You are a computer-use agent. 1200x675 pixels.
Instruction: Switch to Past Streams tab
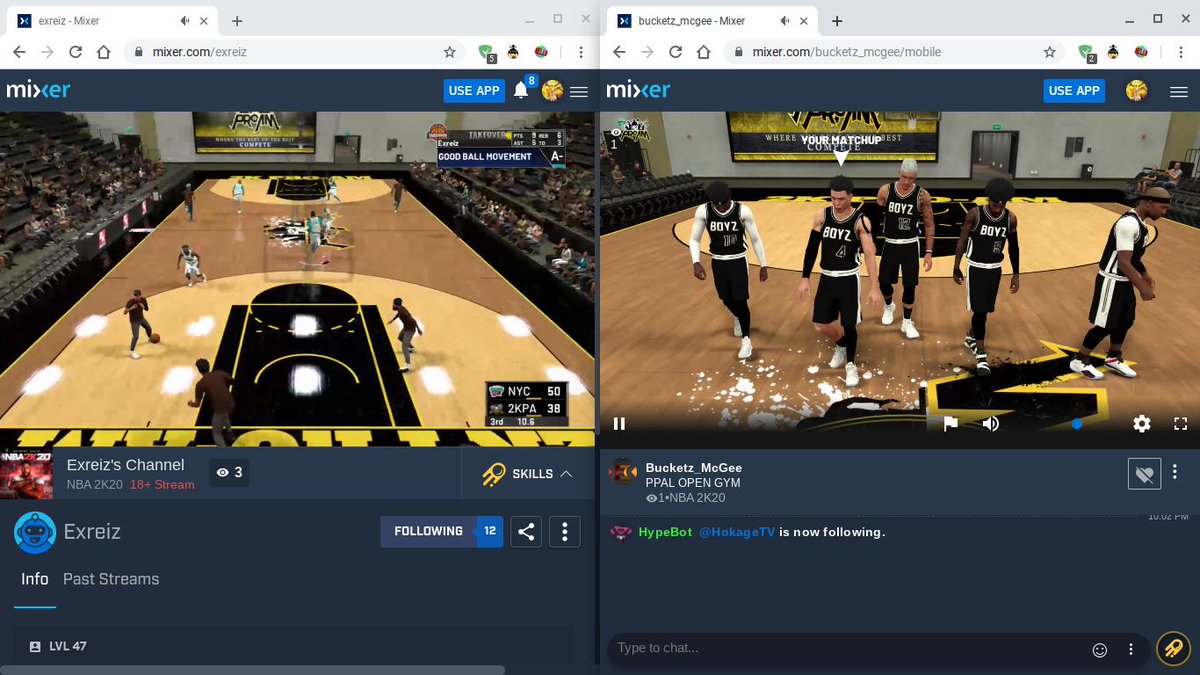point(111,579)
